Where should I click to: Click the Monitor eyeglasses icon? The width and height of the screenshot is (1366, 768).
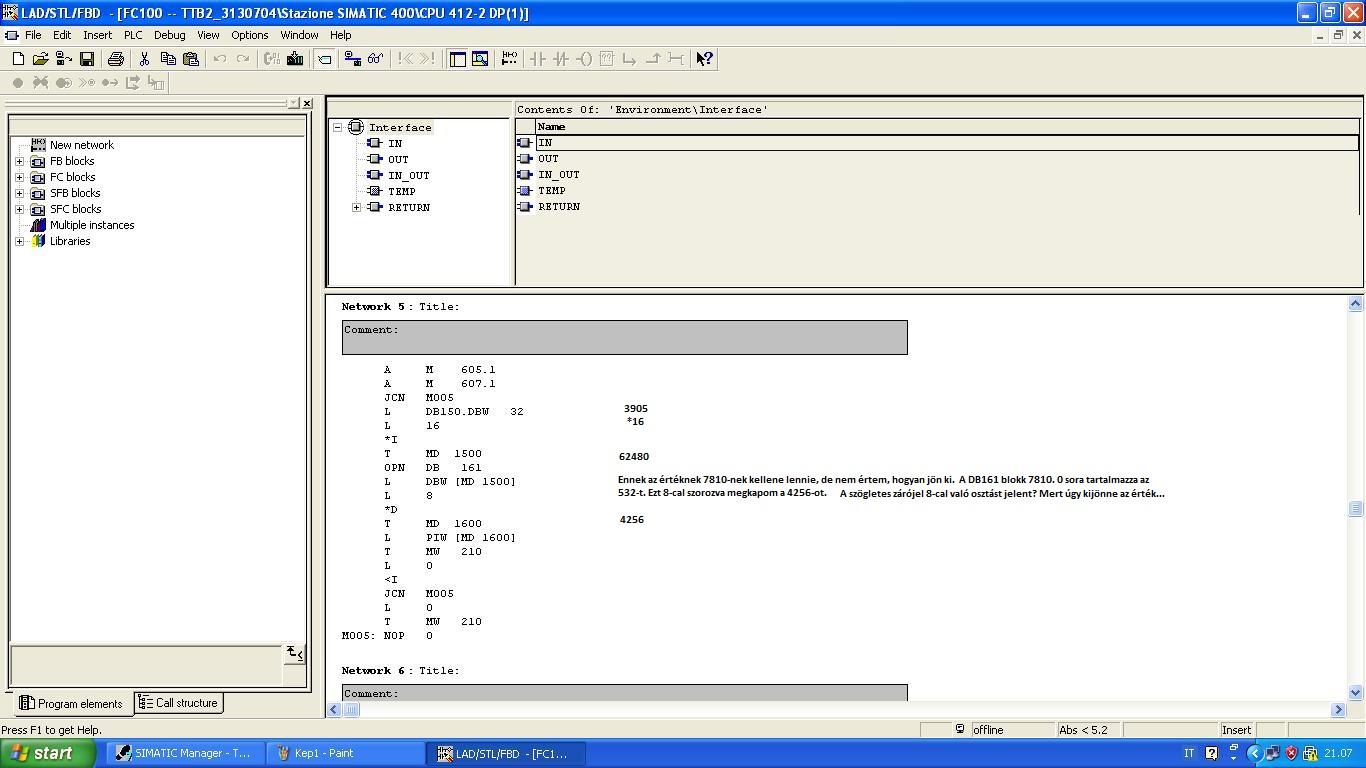[376, 59]
